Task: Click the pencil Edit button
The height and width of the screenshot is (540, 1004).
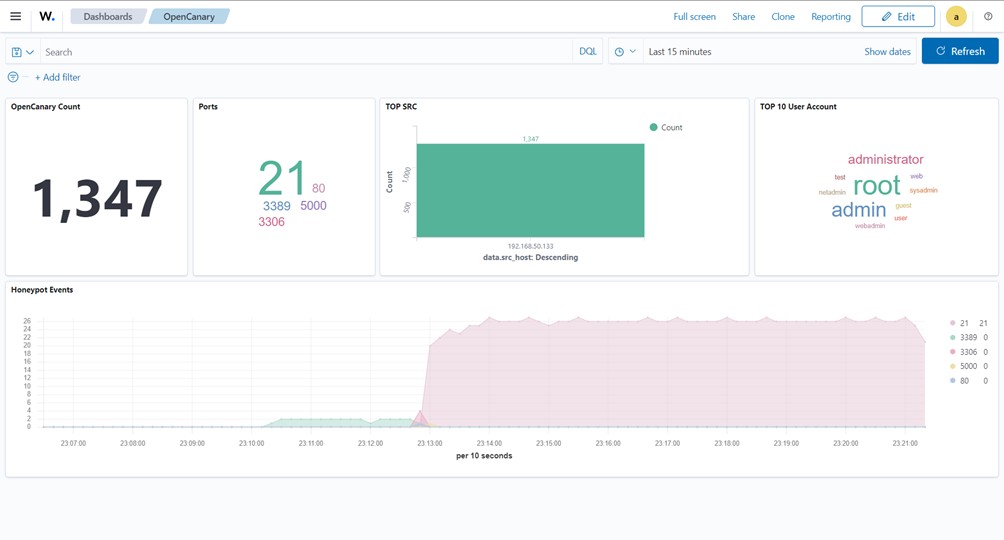Action: 897,16
